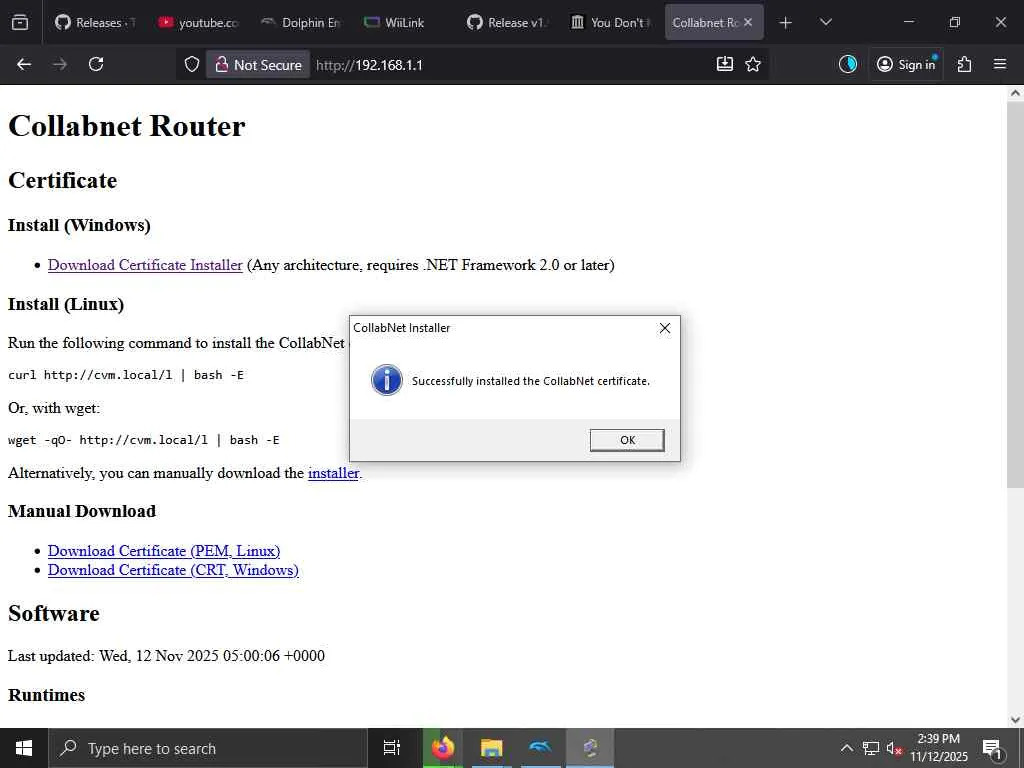The image size is (1024, 768).
Task: Click the scrollbar up arrow
Action: click(1015, 93)
